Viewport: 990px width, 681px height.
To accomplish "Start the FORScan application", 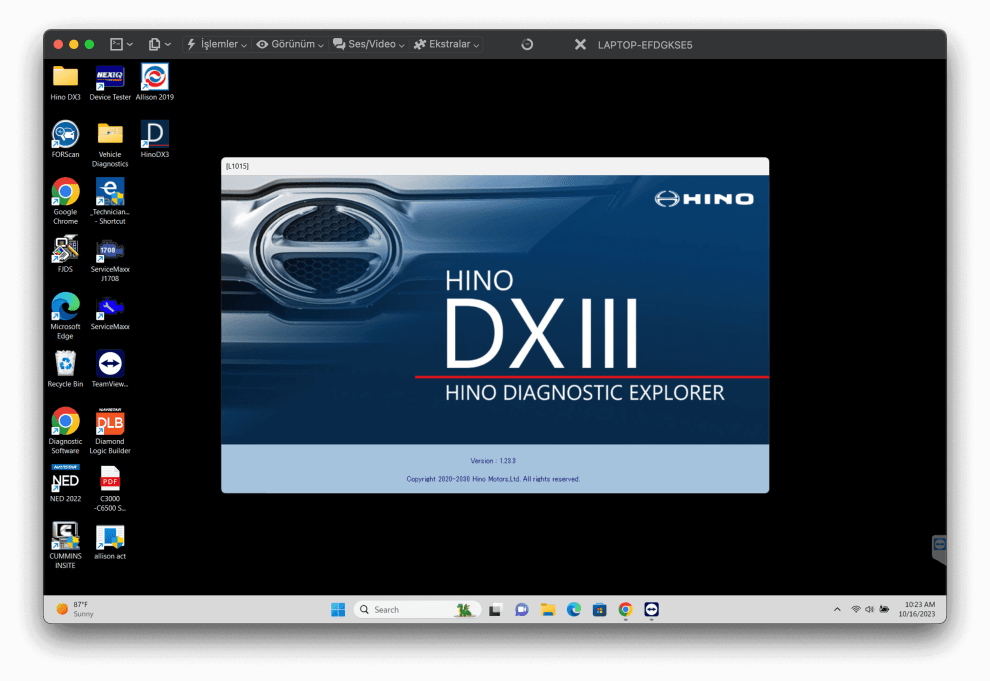I will 65,134.
